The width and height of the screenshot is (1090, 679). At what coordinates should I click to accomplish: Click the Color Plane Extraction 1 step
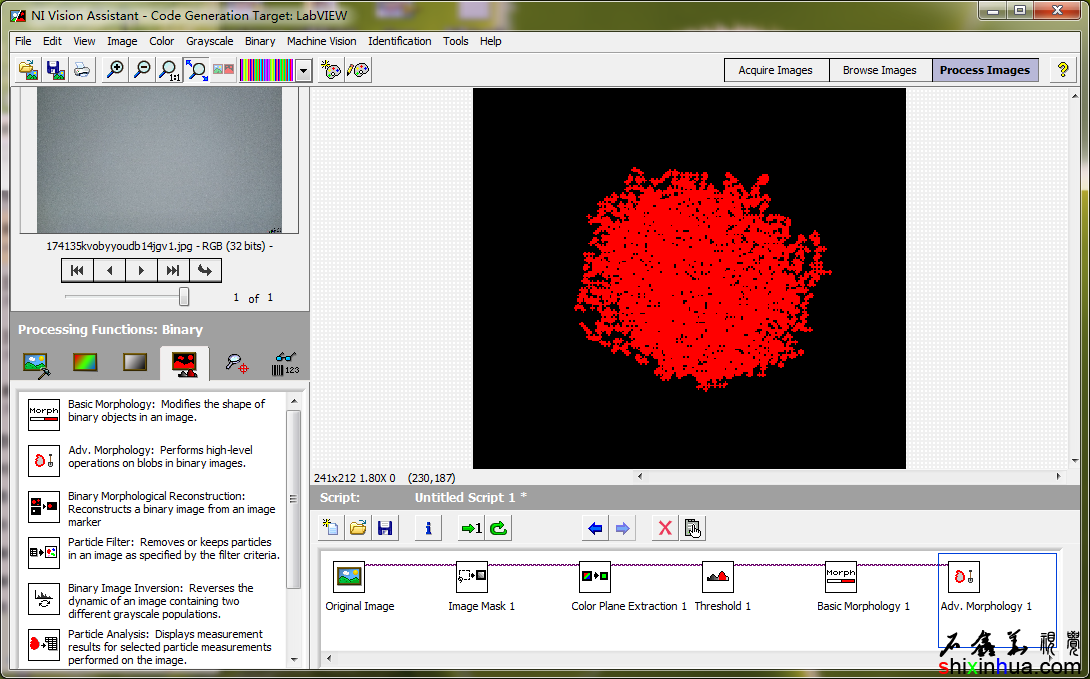(x=595, y=577)
